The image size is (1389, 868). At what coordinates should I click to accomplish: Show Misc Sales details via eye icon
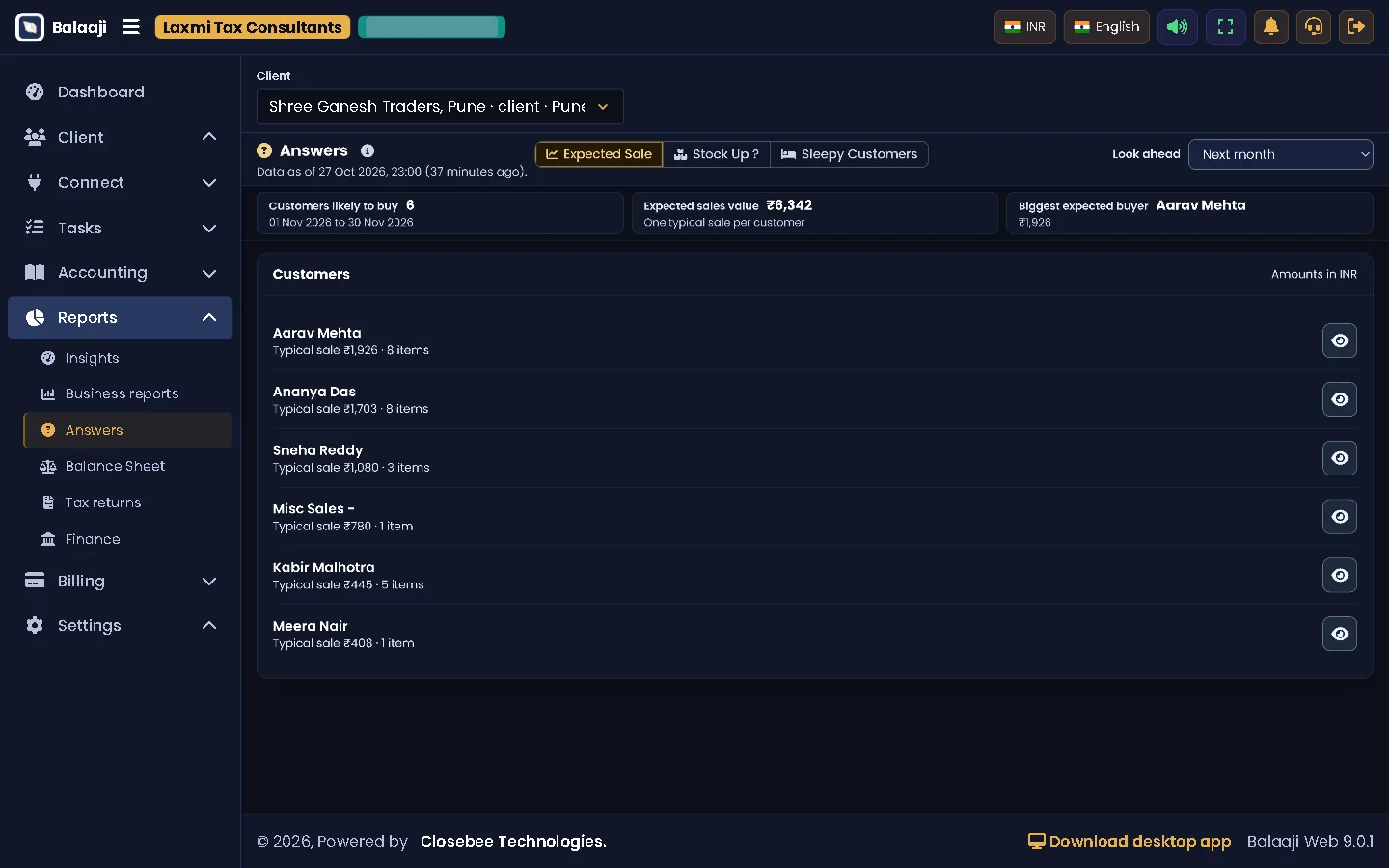point(1340,517)
